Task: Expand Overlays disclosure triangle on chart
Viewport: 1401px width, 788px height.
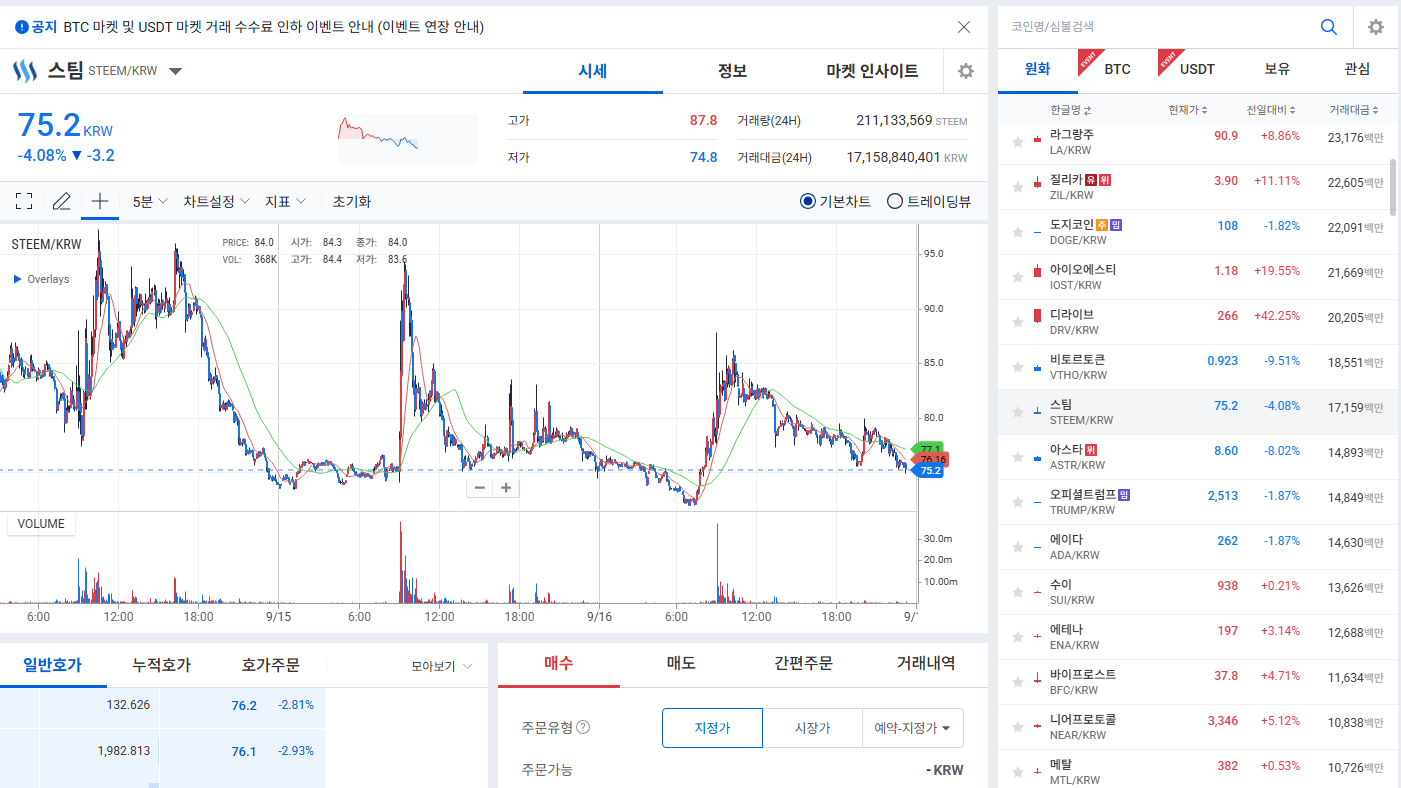Action: [17, 279]
